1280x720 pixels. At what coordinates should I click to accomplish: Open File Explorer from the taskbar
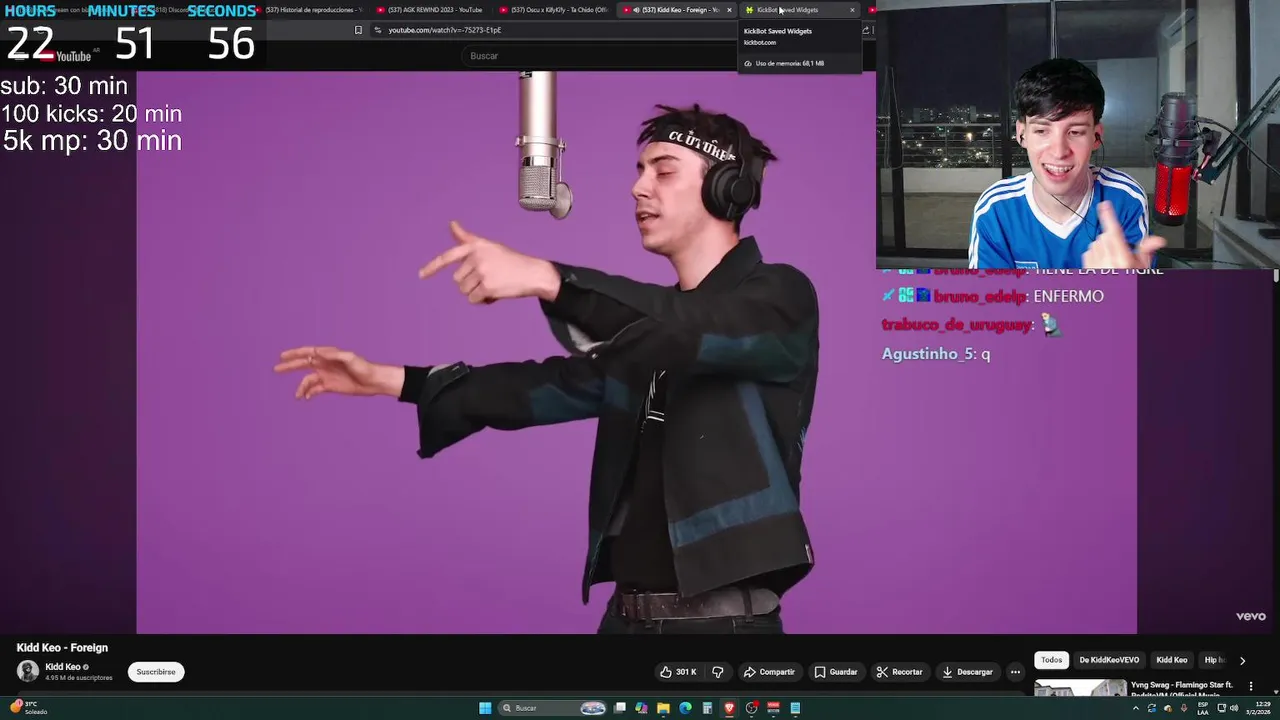[663, 708]
